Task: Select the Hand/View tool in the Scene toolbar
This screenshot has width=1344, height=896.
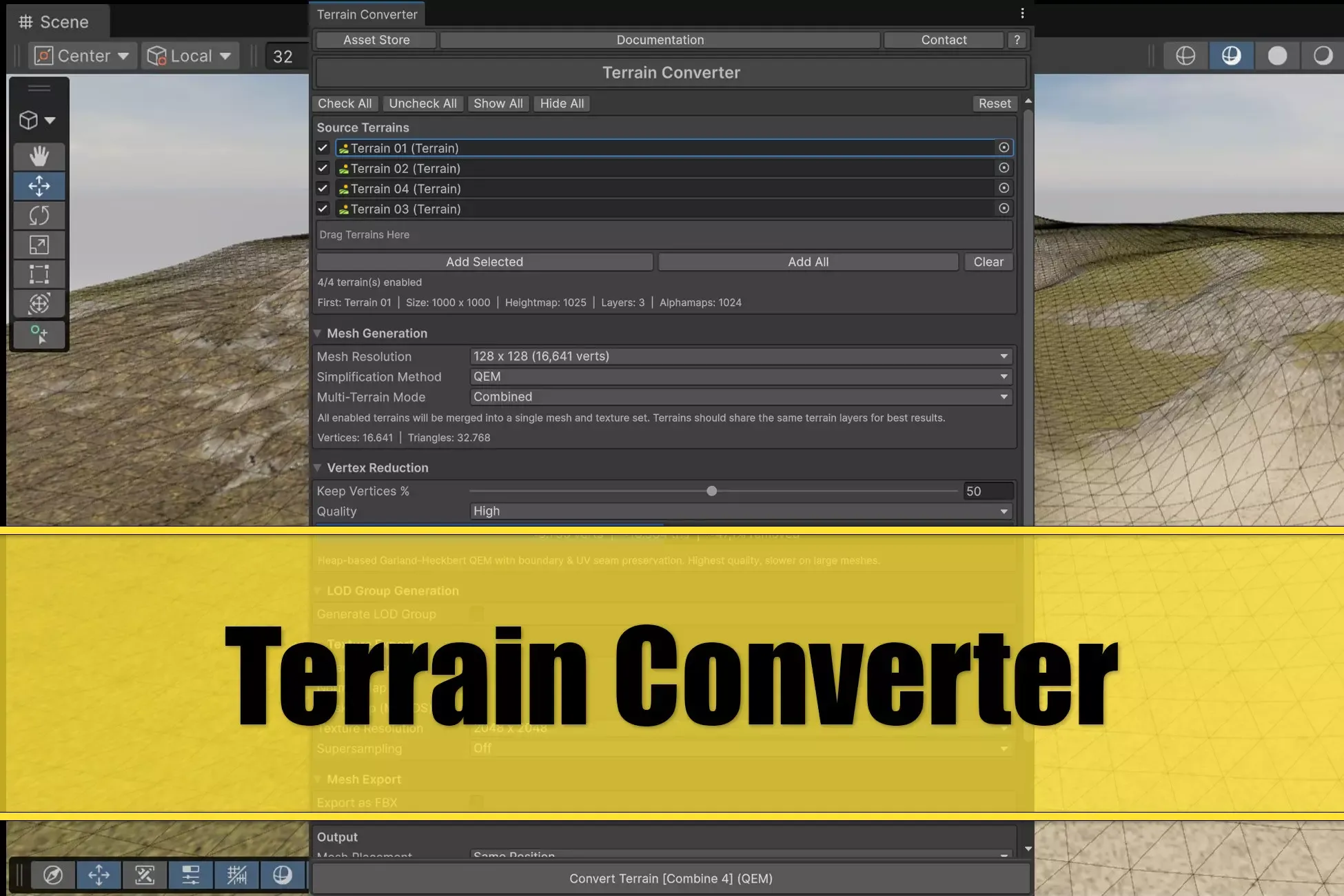Action: click(x=39, y=156)
